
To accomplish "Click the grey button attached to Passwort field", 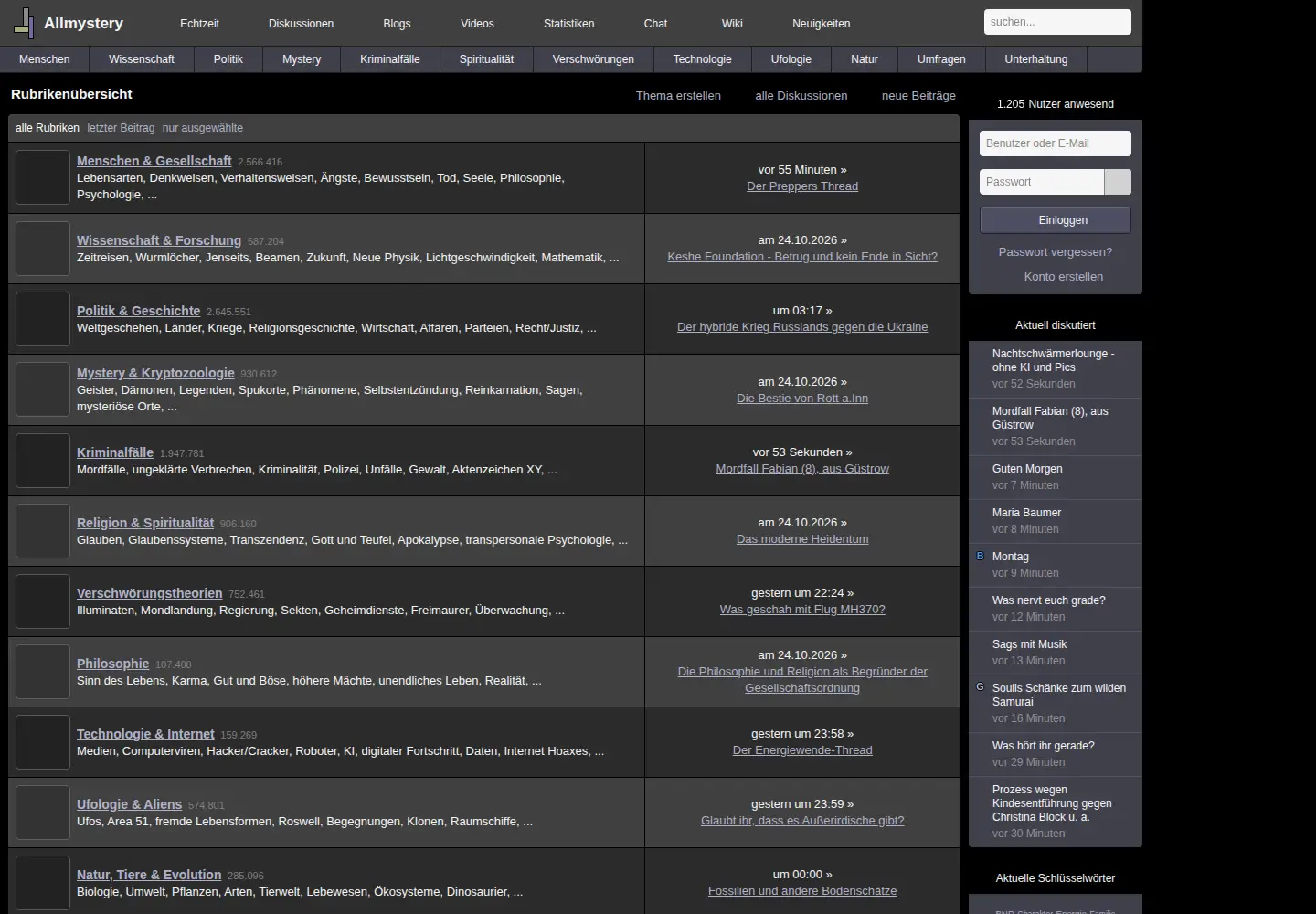I will (x=1118, y=182).
